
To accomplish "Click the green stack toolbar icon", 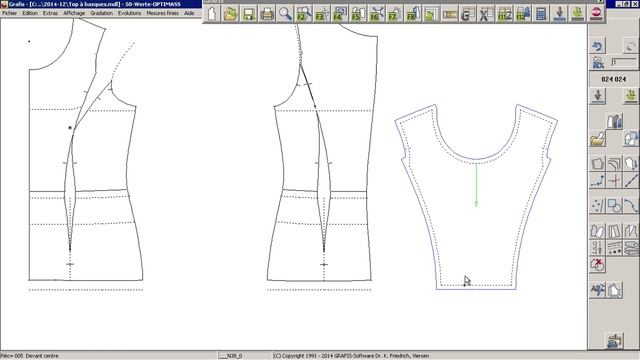I will [x=577, y=14].
